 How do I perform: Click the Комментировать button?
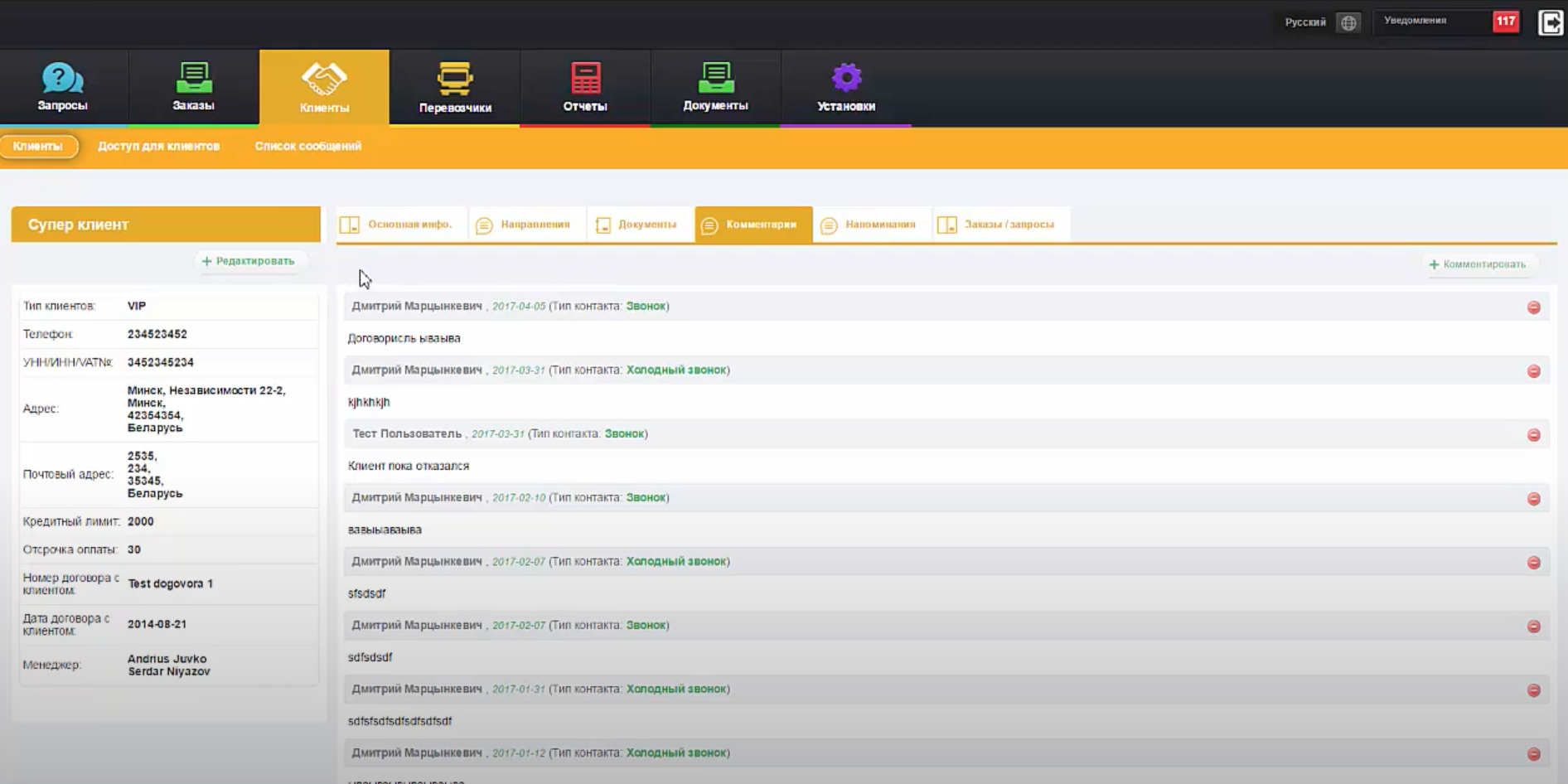pyautogui.click(x=1478, y=264)
